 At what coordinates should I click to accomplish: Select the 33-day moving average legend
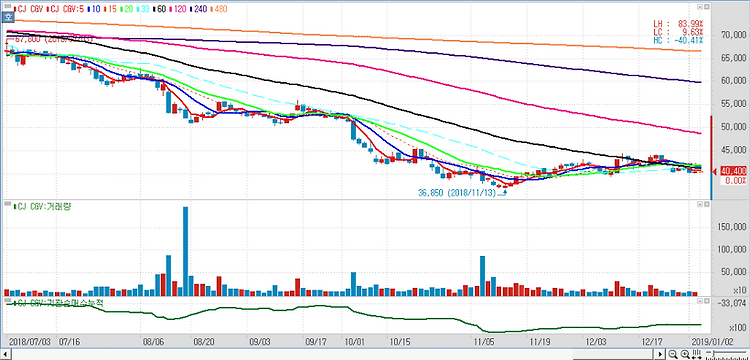point(143,9)
